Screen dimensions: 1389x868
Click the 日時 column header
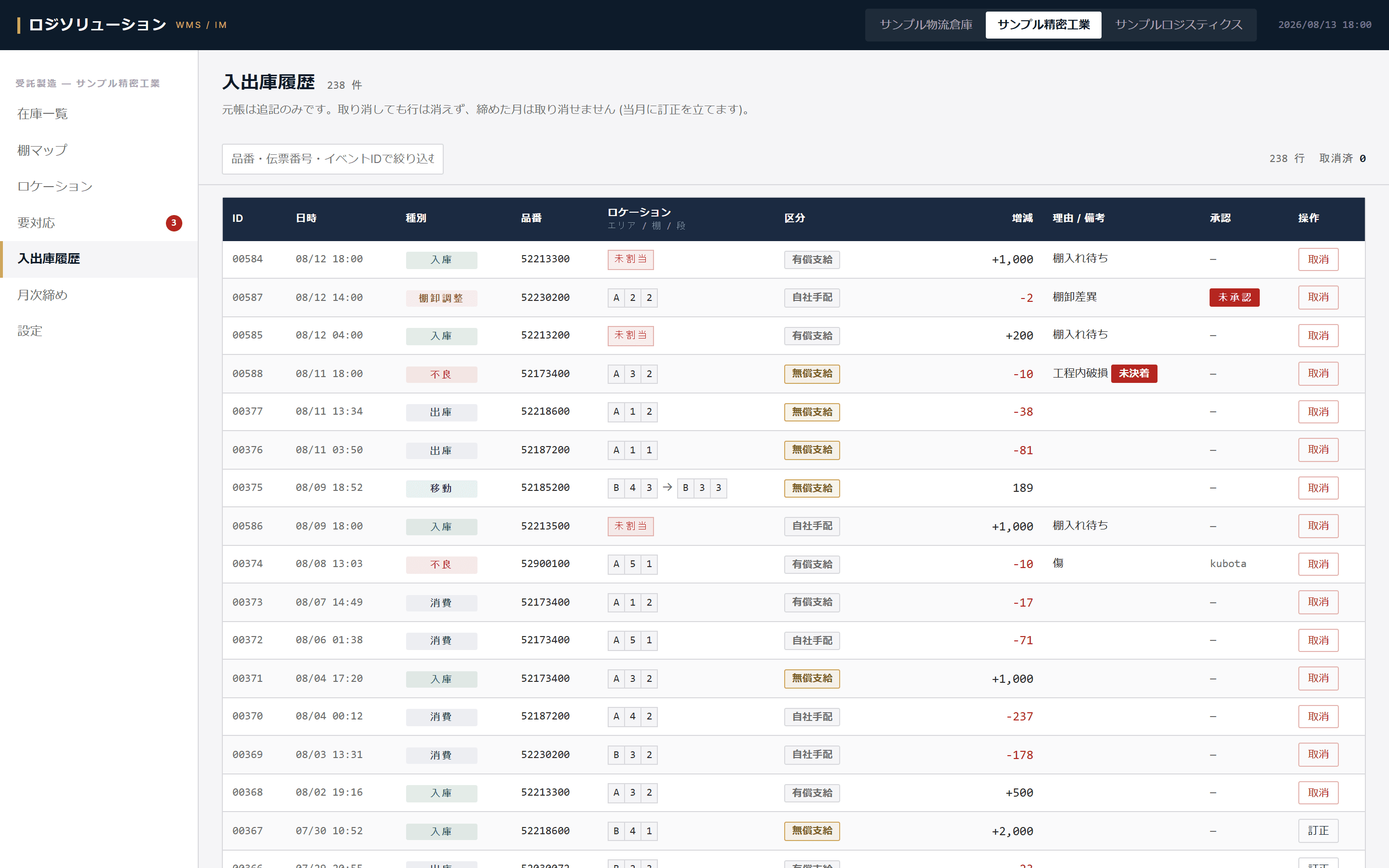click(306, 218)
